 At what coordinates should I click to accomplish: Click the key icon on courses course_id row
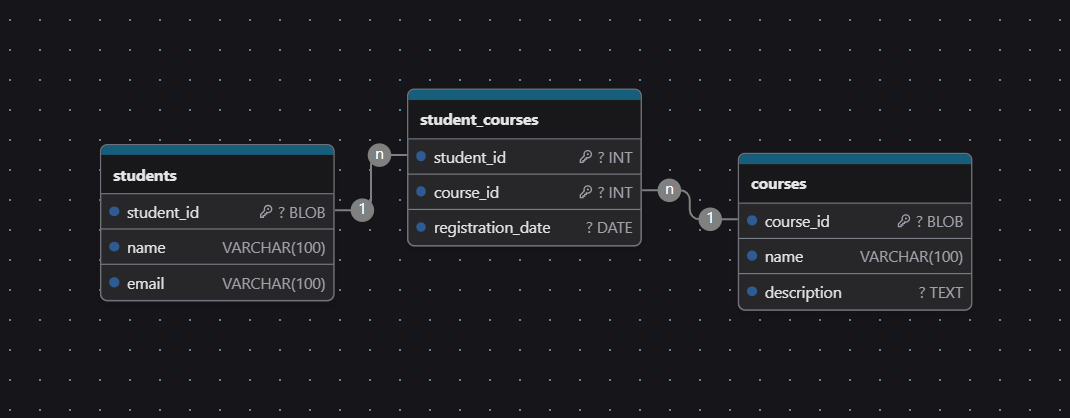pos(903,221)
